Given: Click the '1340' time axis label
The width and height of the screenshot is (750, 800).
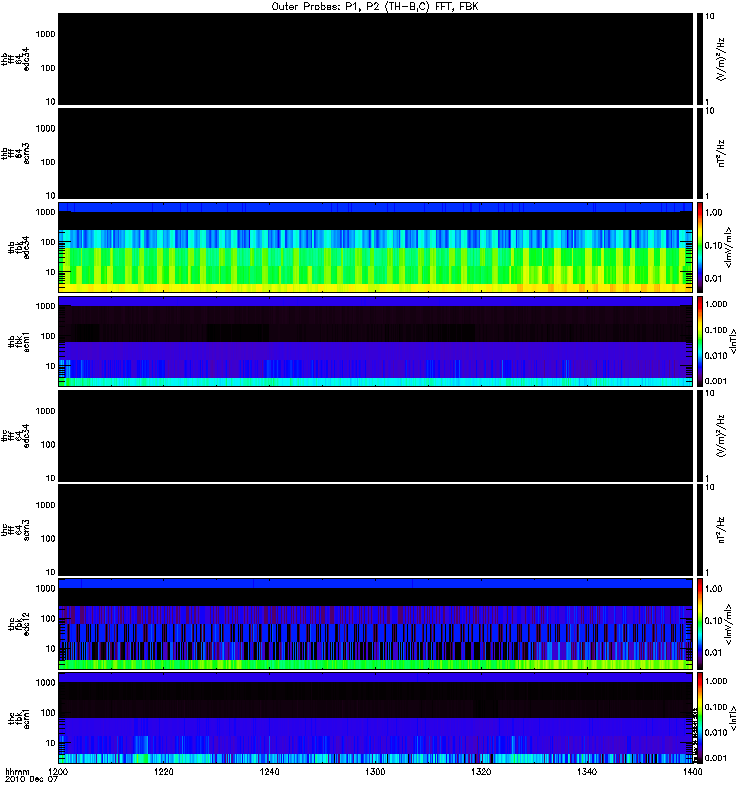Looking at the screenshot, I should [587, 771].
